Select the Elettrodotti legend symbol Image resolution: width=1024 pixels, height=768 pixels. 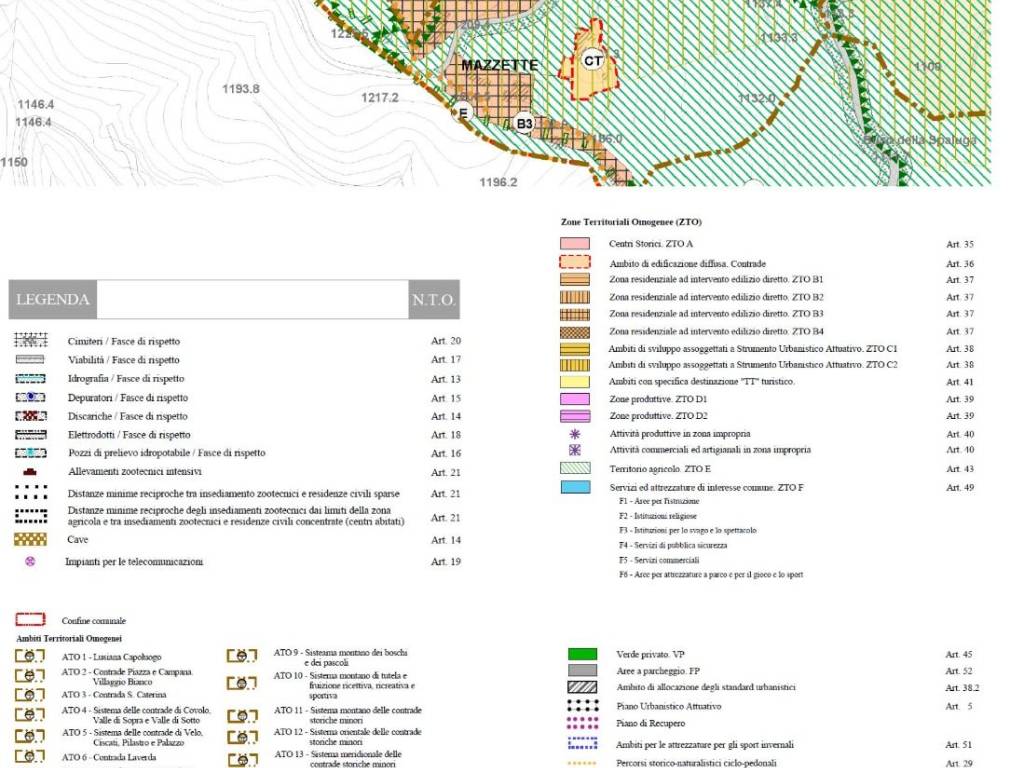pyautogui.click(x=31, y=434)
